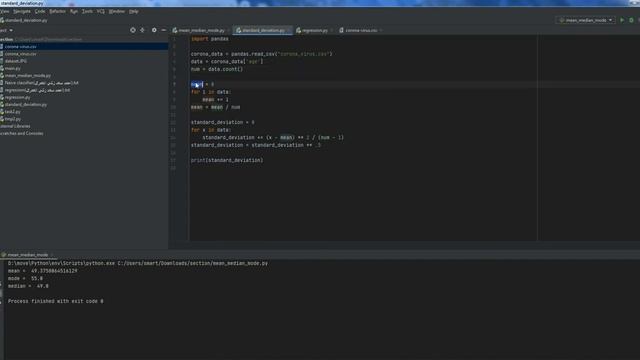This screenshot has height=360, width=640.
Task: Click the pandas.read_csv code line
Action: pos(261,54)
